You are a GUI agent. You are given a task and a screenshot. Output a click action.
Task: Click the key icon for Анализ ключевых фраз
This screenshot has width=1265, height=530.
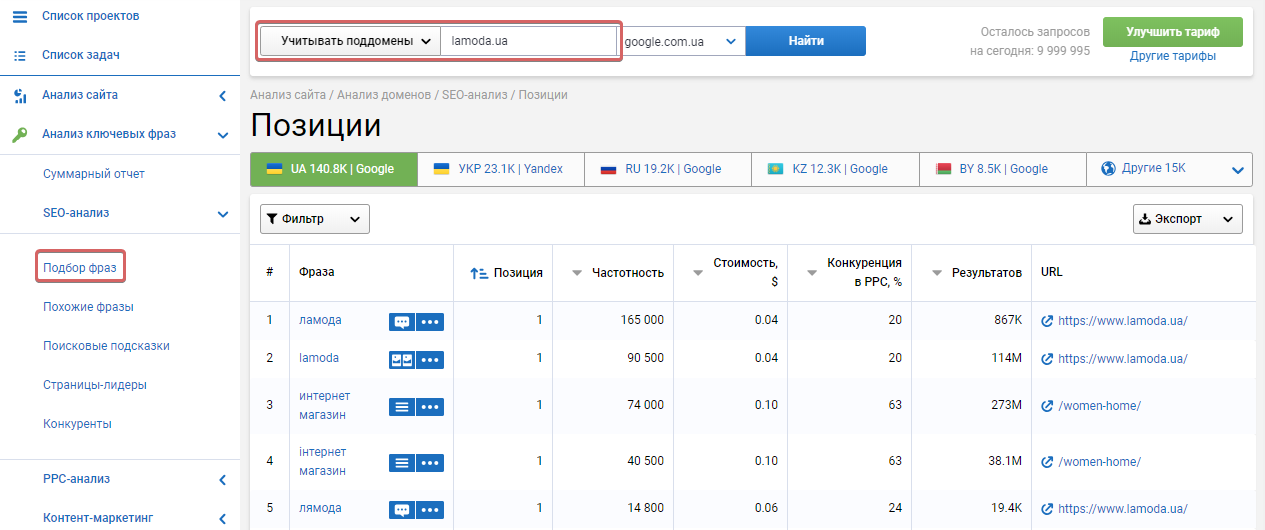coord(20,135)
